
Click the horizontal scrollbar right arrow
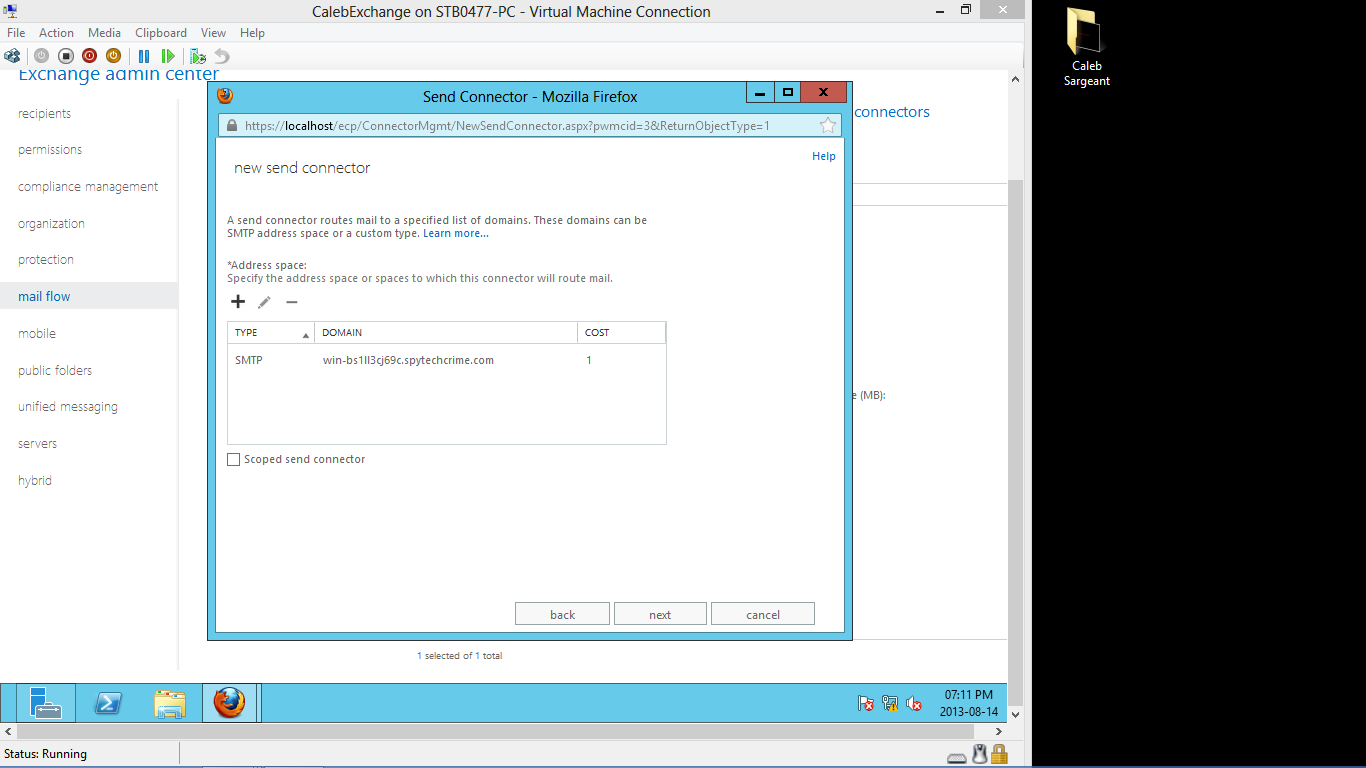1000,733
